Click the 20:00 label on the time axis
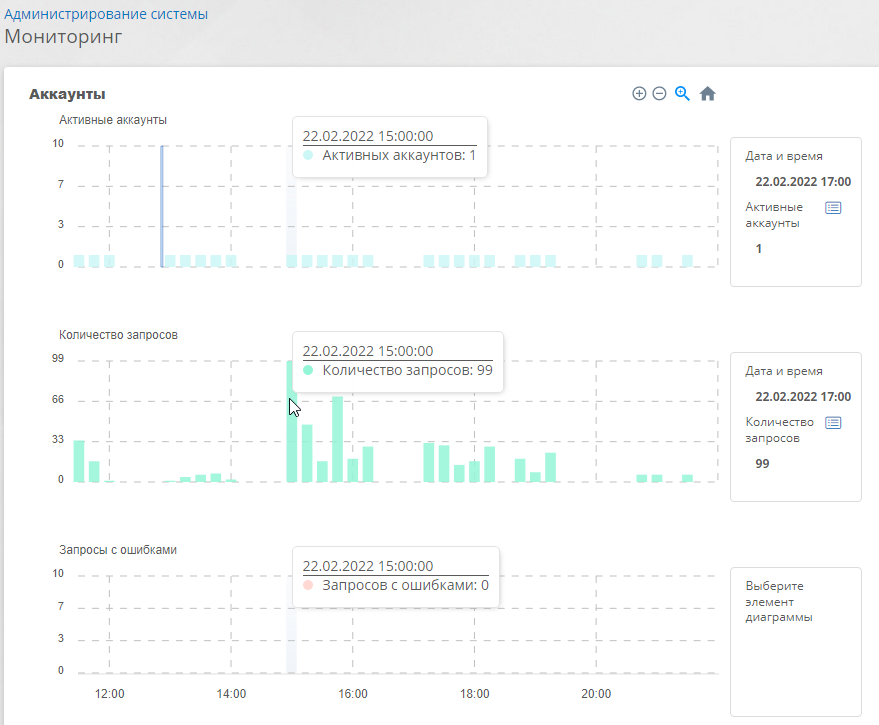Screen dimensions: 879x725 (x=596, y=694)
